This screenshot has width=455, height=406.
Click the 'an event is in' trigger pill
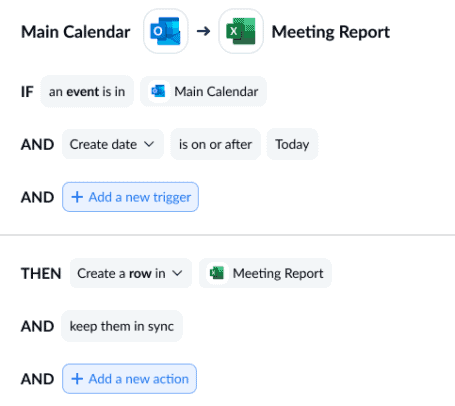87,91
